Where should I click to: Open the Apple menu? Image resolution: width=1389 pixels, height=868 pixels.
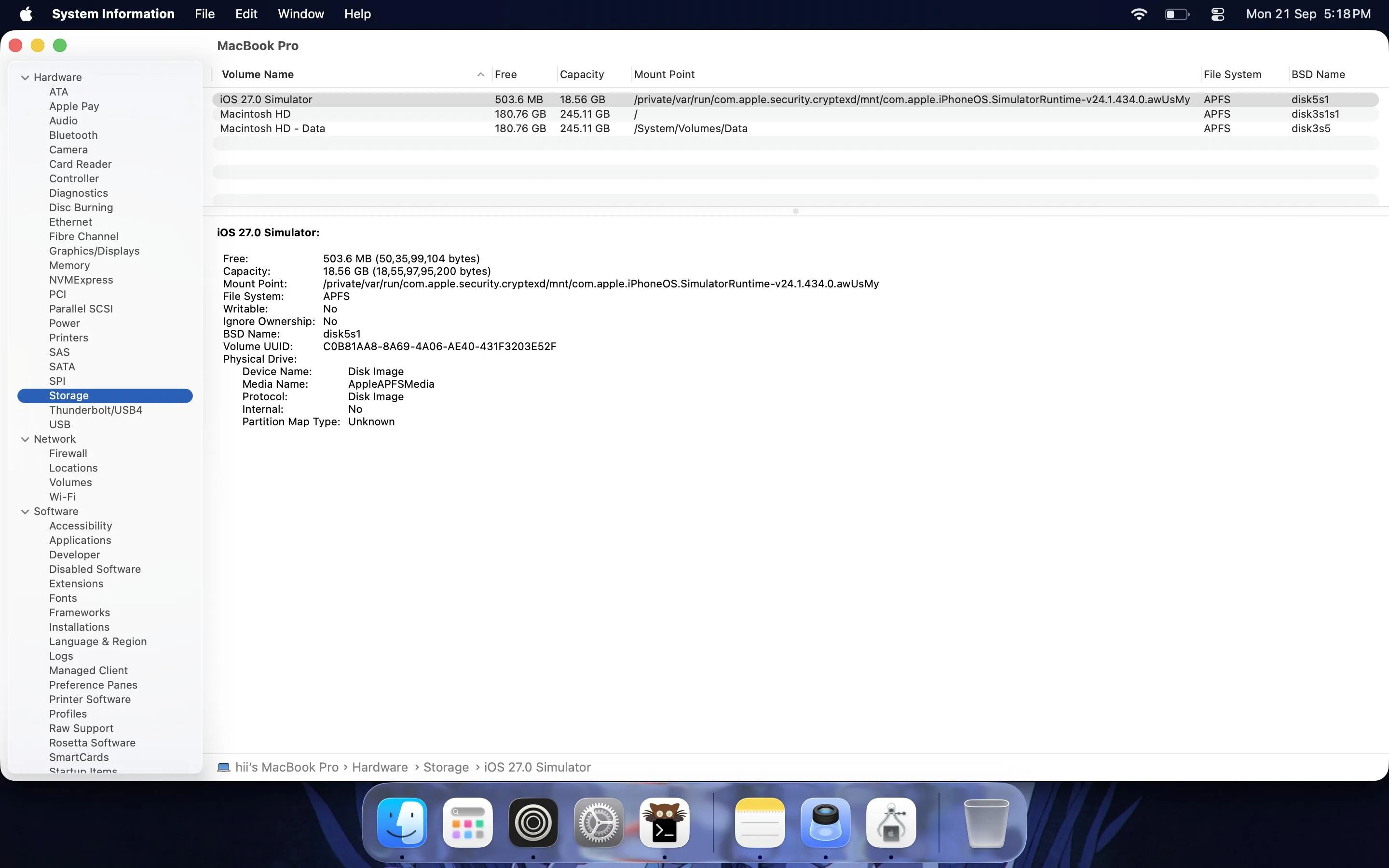pos(26,14)
